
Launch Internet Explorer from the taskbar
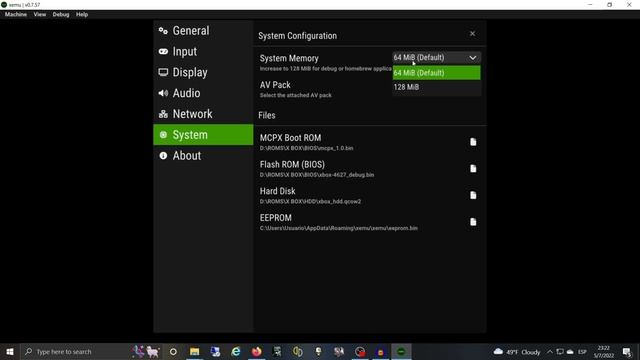(x=236, y=351)
